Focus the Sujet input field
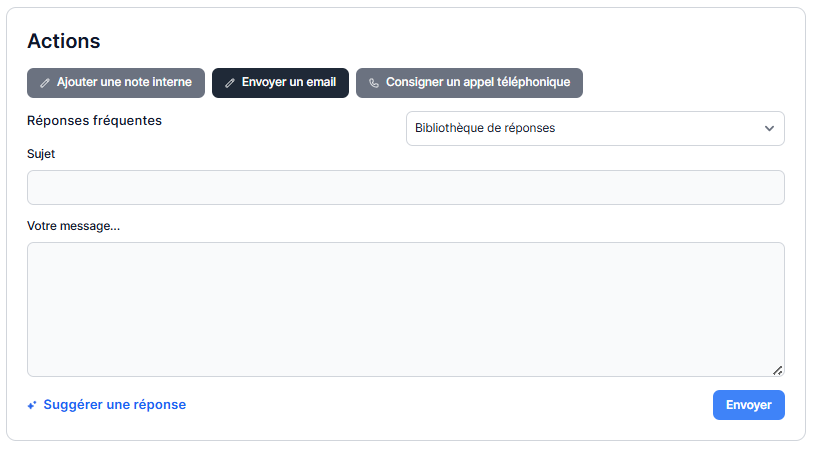This screenshot has height=449, width=814. point(405,188)
